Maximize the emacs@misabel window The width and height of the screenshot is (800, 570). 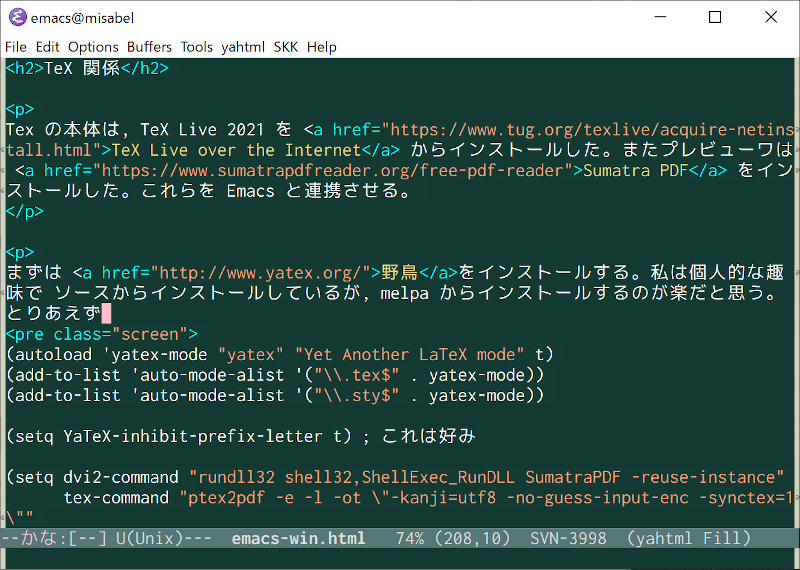[715, 17]
